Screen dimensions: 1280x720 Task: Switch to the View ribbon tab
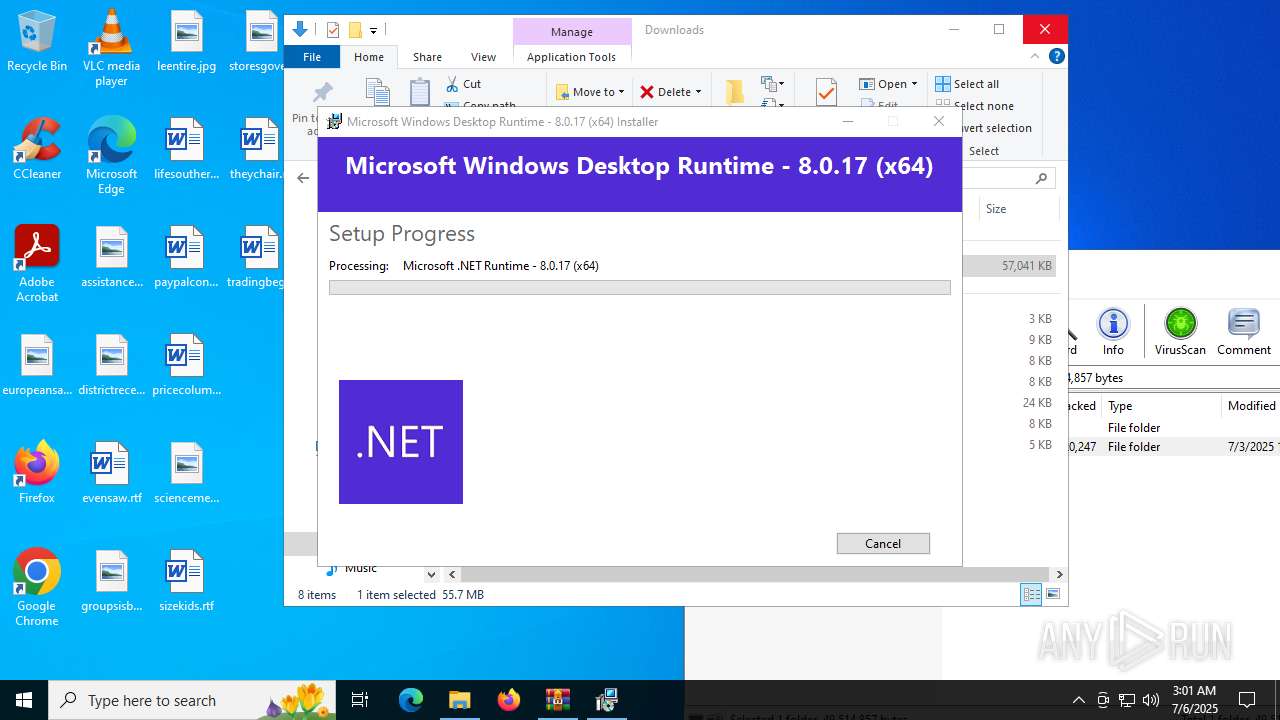(x=483, y=57)
